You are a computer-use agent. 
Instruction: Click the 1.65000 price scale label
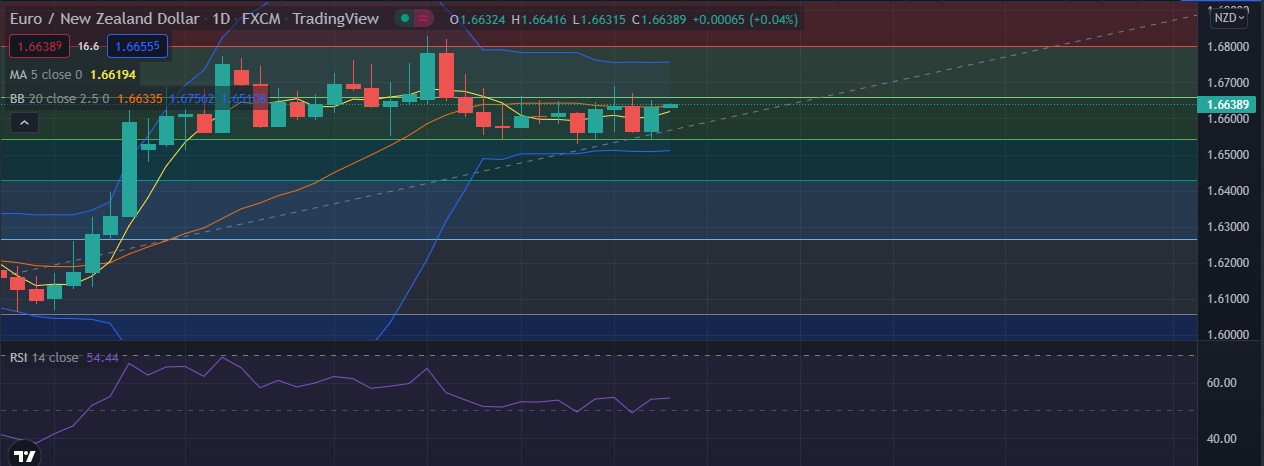pyautogui.click(x=1228, y=154)
